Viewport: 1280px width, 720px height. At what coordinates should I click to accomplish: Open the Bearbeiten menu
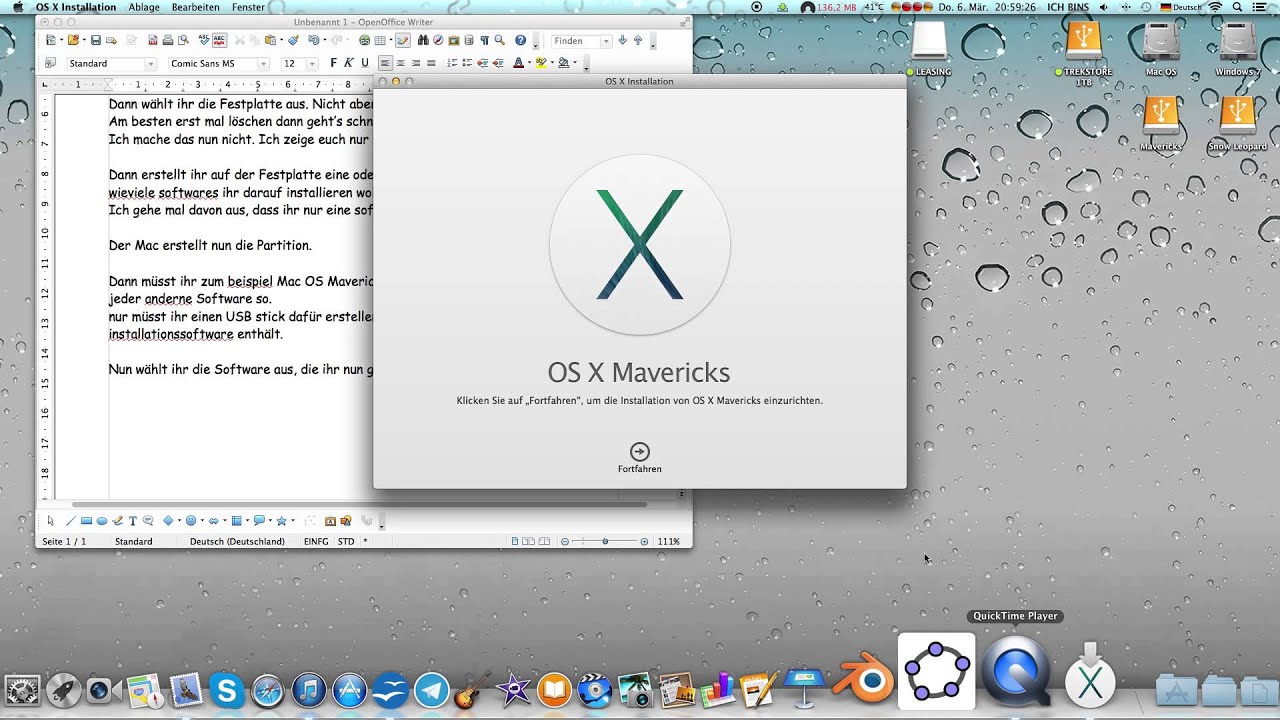click(196, 7)
